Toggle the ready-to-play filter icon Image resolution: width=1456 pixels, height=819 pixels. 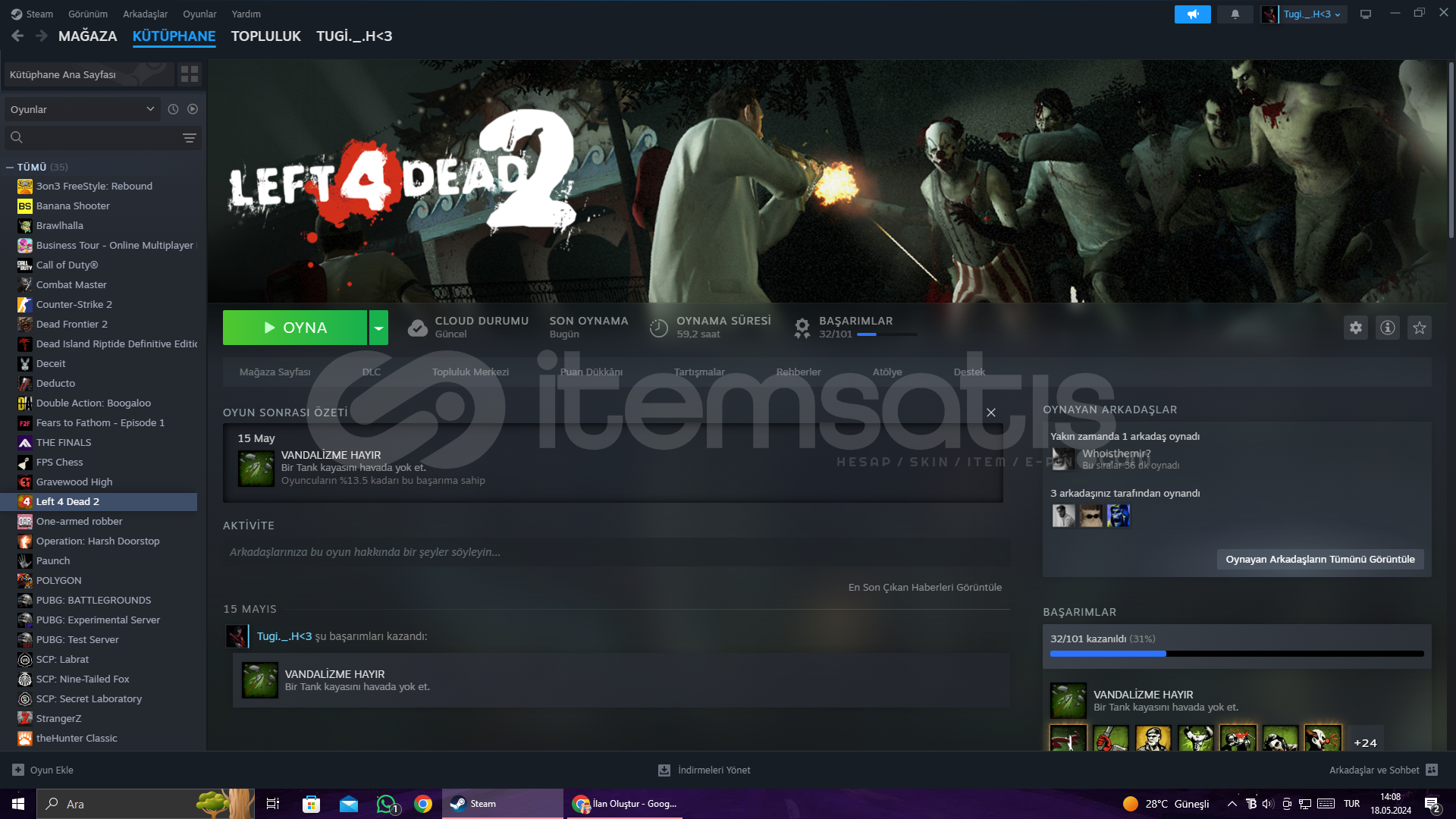(193, 109)
